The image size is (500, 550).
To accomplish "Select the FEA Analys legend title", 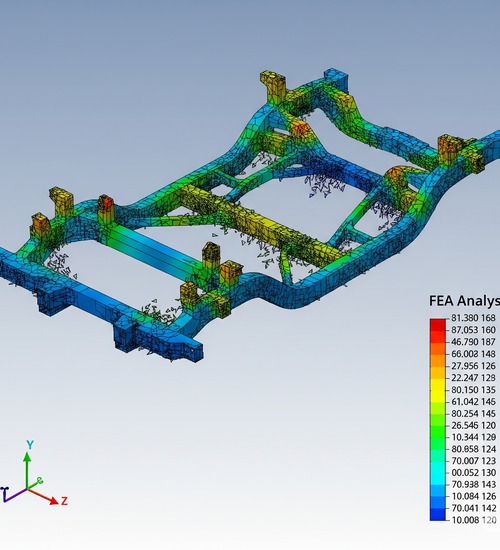I will [x=464, y=301].
